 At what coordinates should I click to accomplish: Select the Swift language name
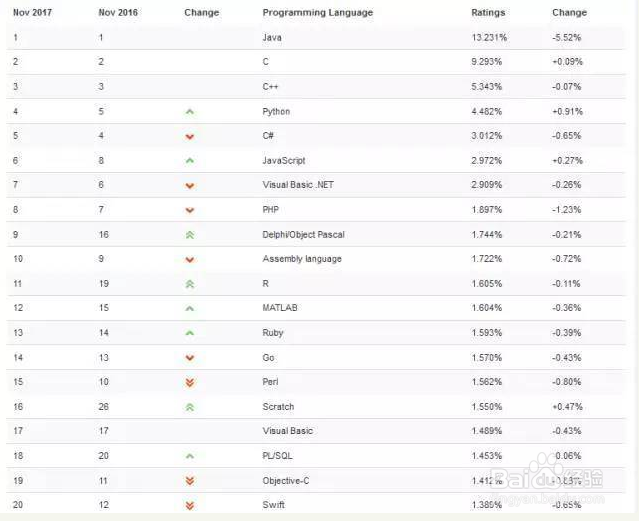coord(273,505)
